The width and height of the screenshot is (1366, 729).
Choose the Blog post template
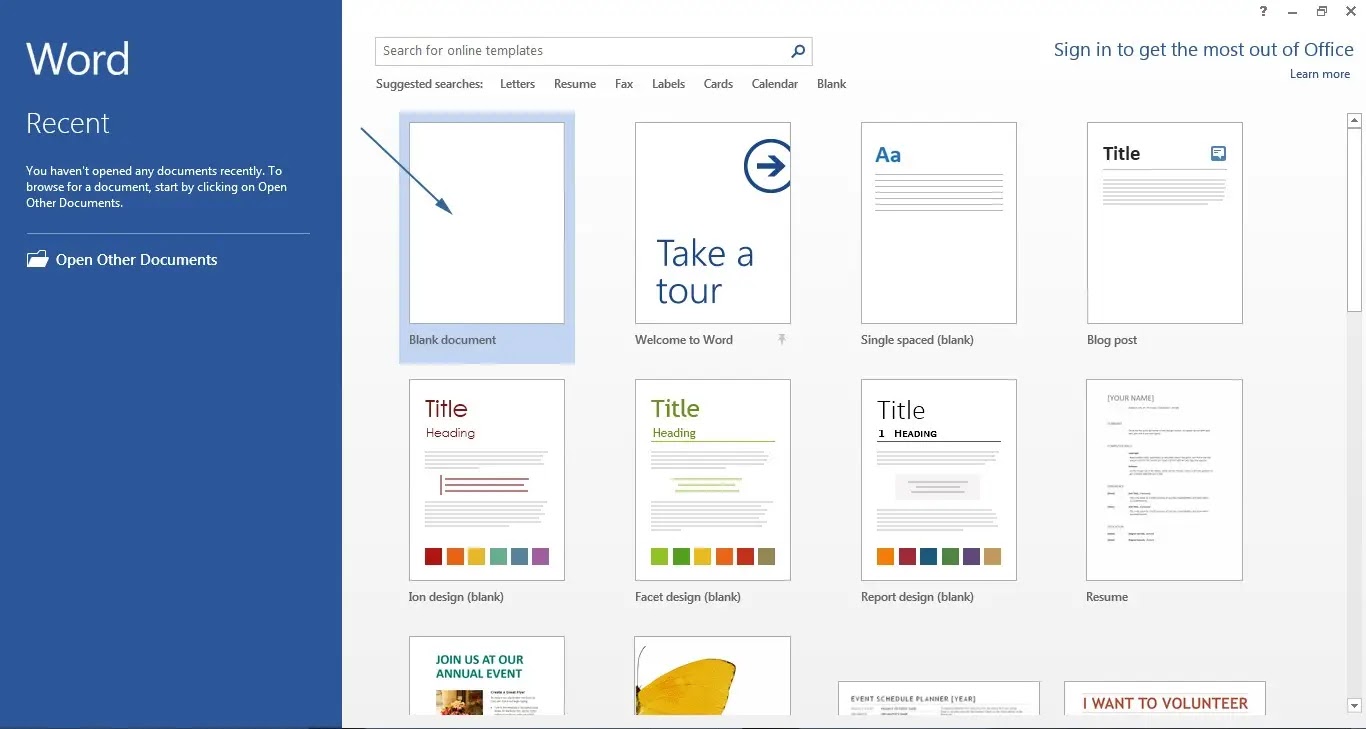(1165, 223)
